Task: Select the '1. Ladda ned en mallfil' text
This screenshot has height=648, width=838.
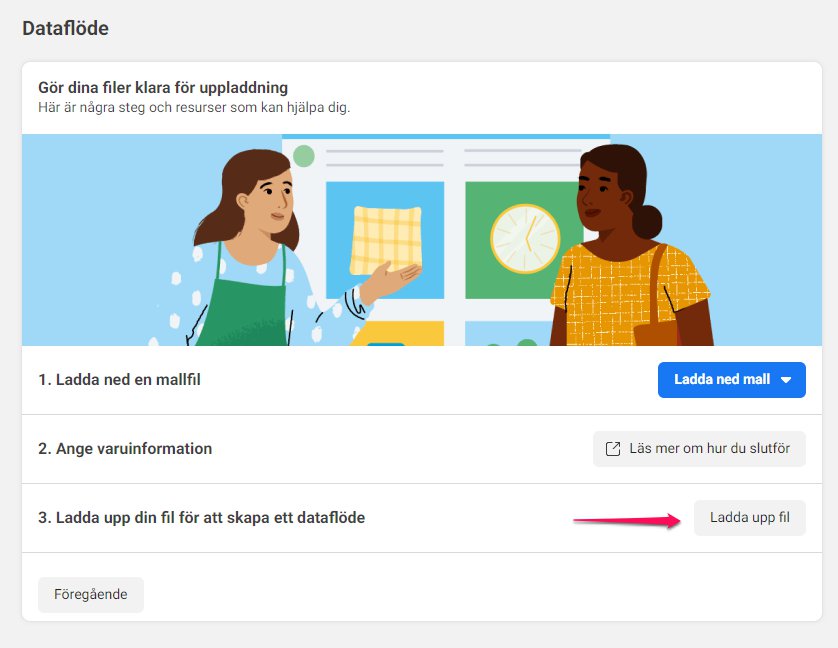Action: point(119,380)
